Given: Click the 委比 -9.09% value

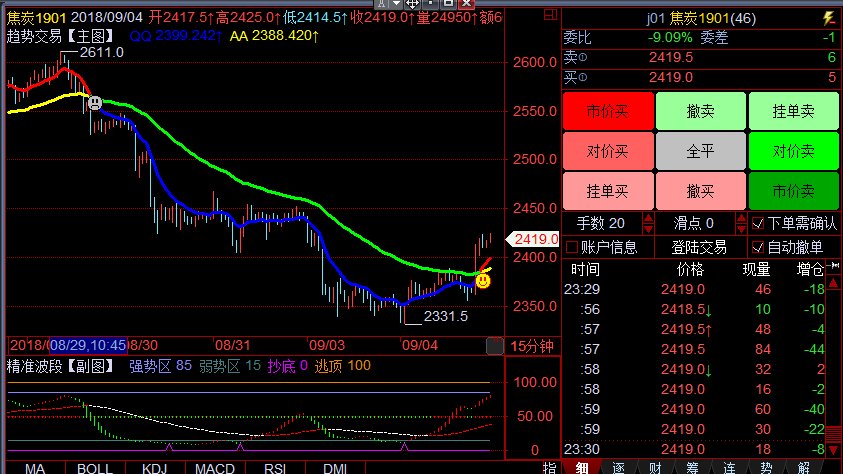Looking at the screenshot, I should (670, 38).
